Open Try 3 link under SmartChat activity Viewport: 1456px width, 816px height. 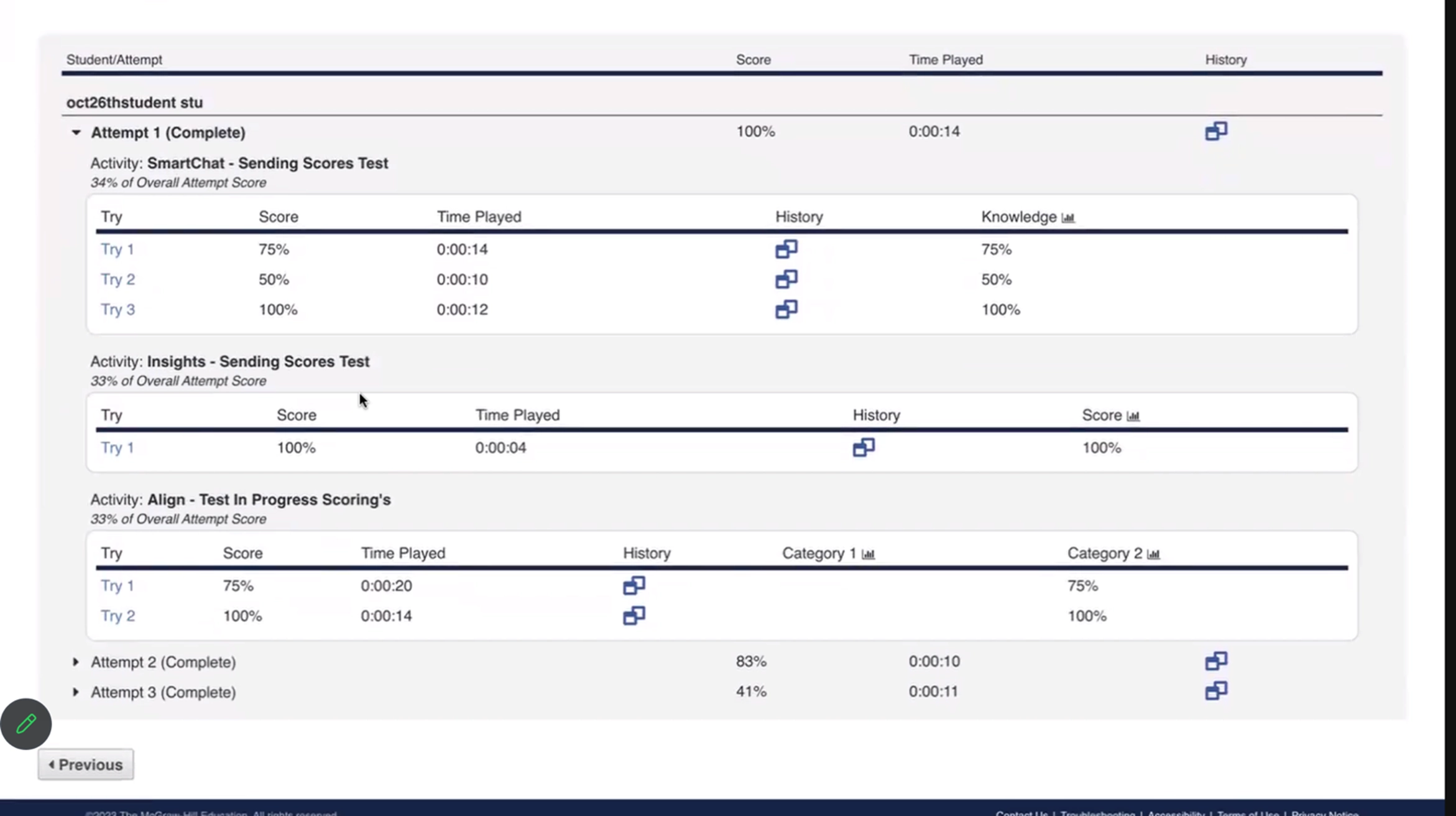click(x=117, y=309)
